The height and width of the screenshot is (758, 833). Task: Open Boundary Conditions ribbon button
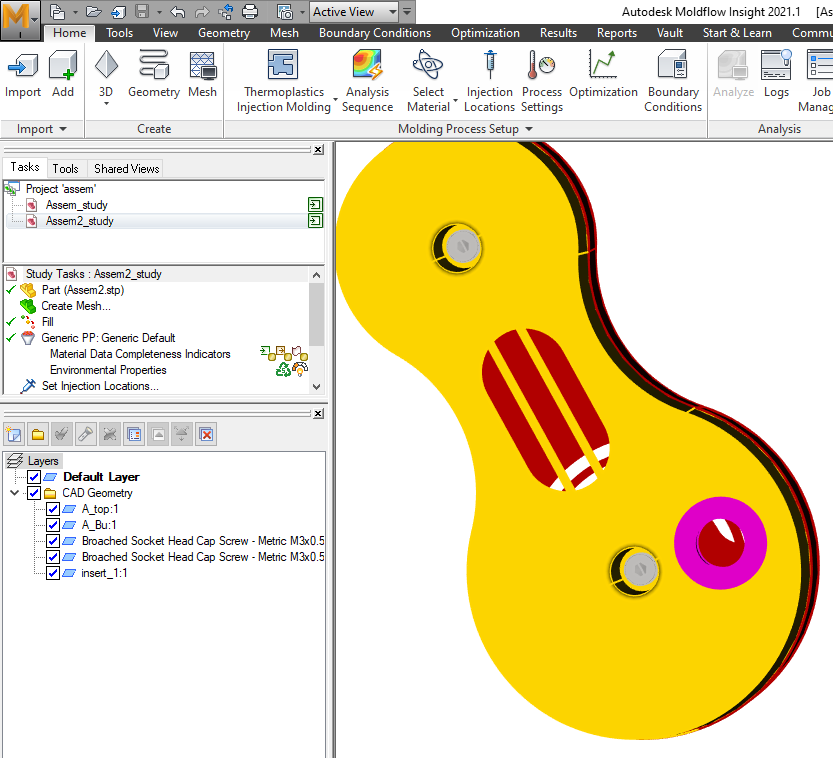click(673, 81)
